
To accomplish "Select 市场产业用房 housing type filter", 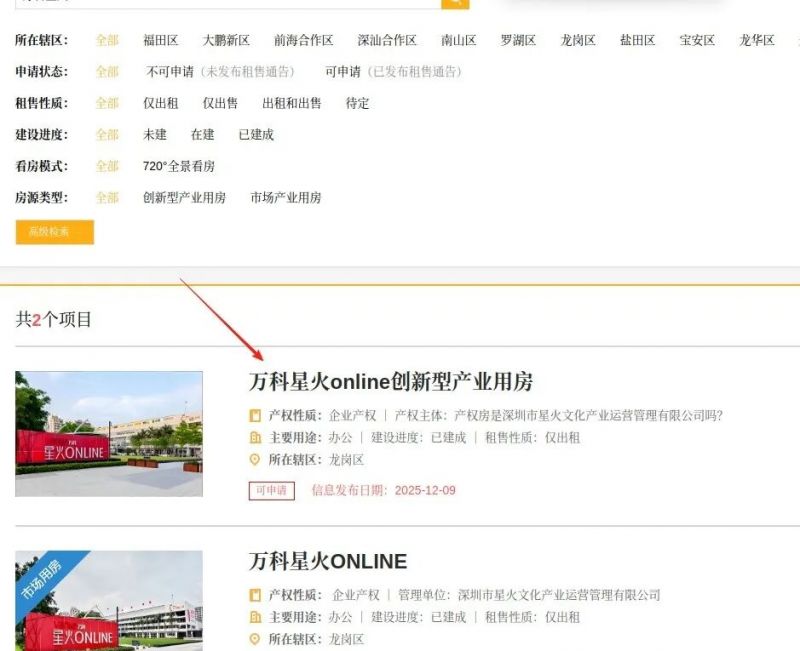I will [x=285, y=198].
